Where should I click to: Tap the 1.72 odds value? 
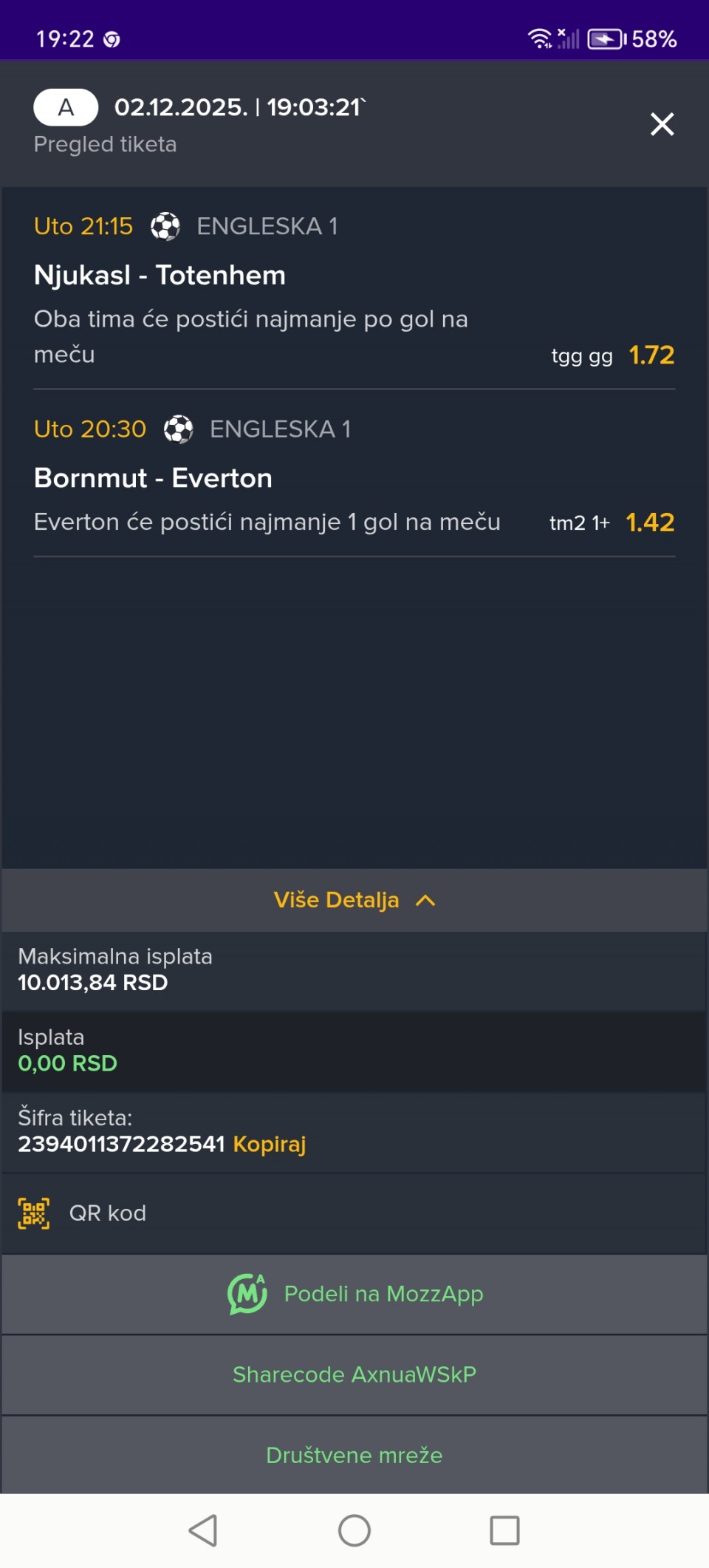click(x=651, y=355)
